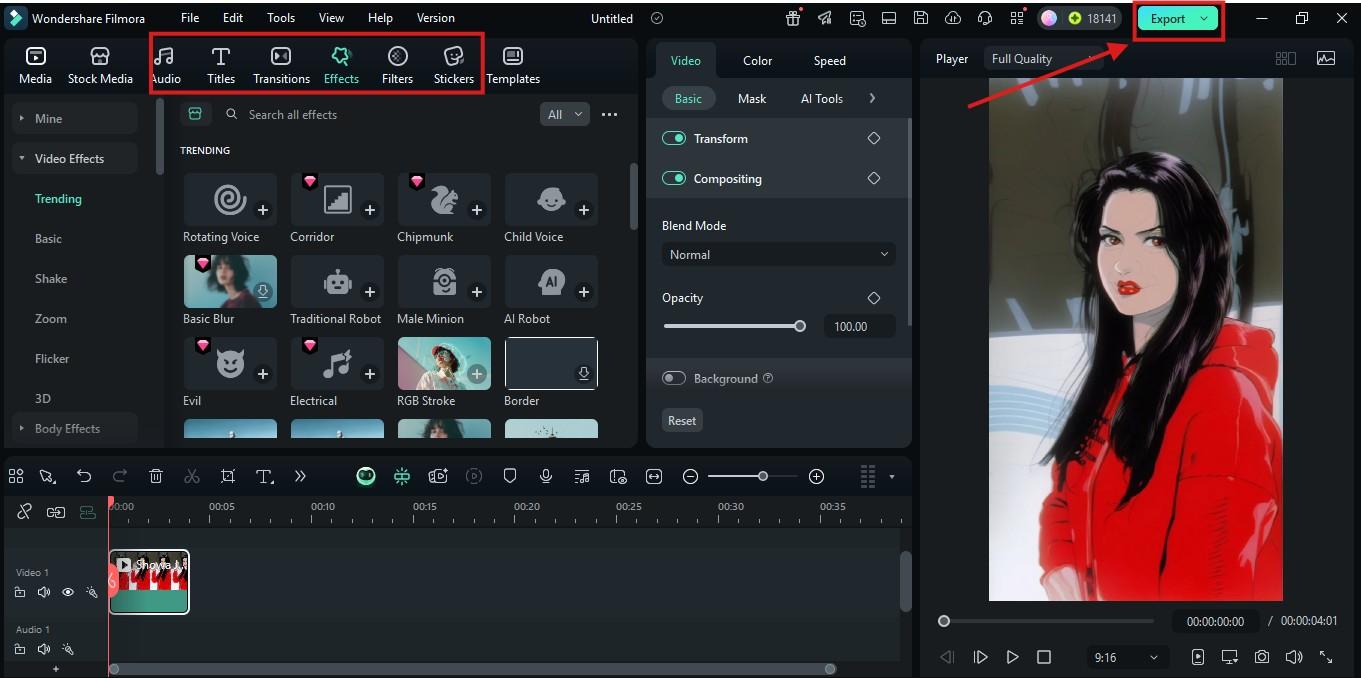
Task: Enable the Background toggle
Action: [674, 378]
